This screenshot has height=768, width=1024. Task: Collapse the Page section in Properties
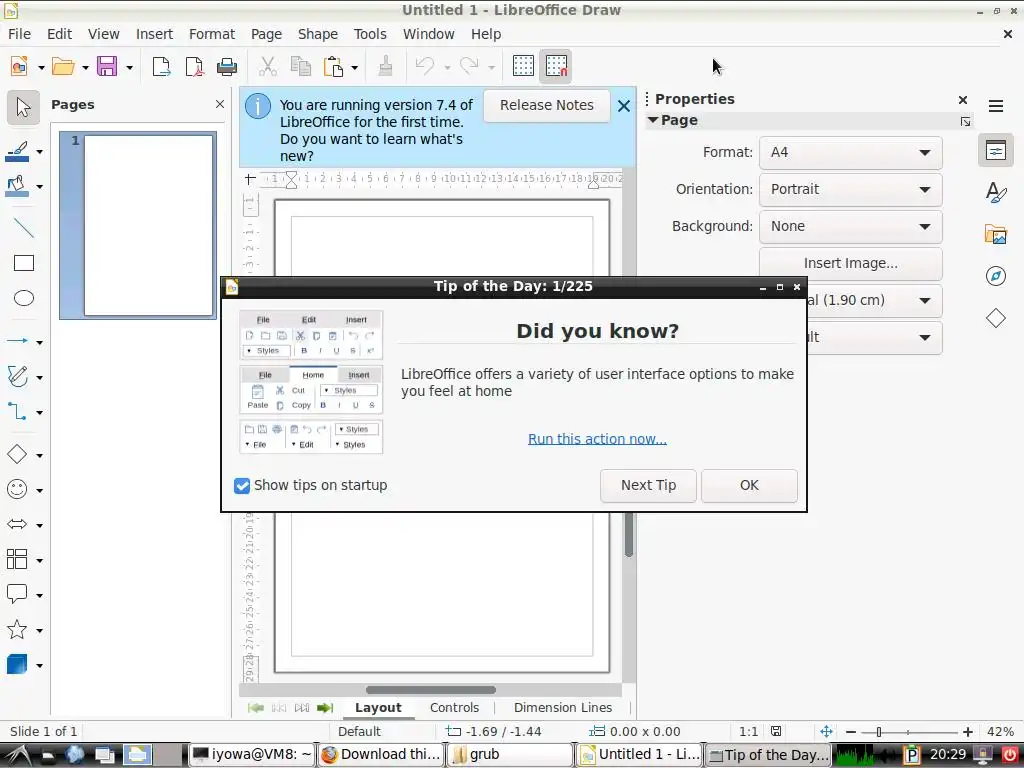pos(653,120)
